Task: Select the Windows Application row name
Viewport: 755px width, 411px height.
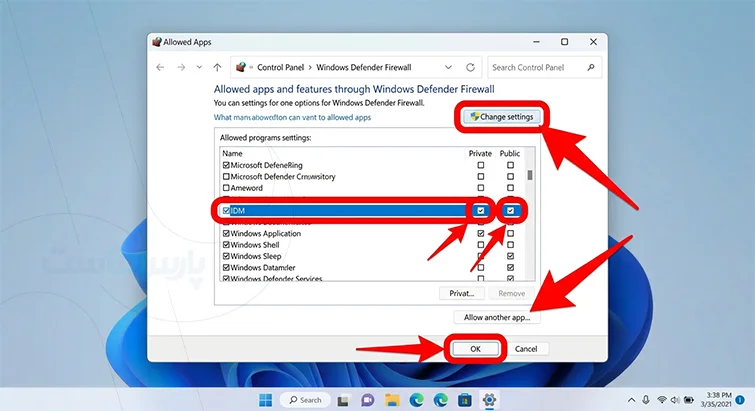Action: [x=266, y=233]
